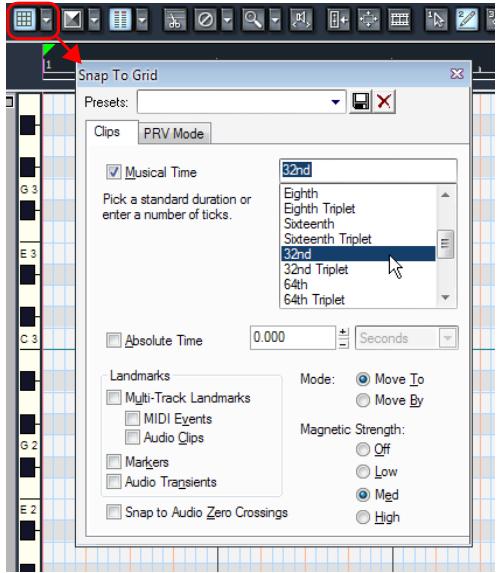Click the duration list scrollbar thumb
498x573 pixels.
pos(445,244)
